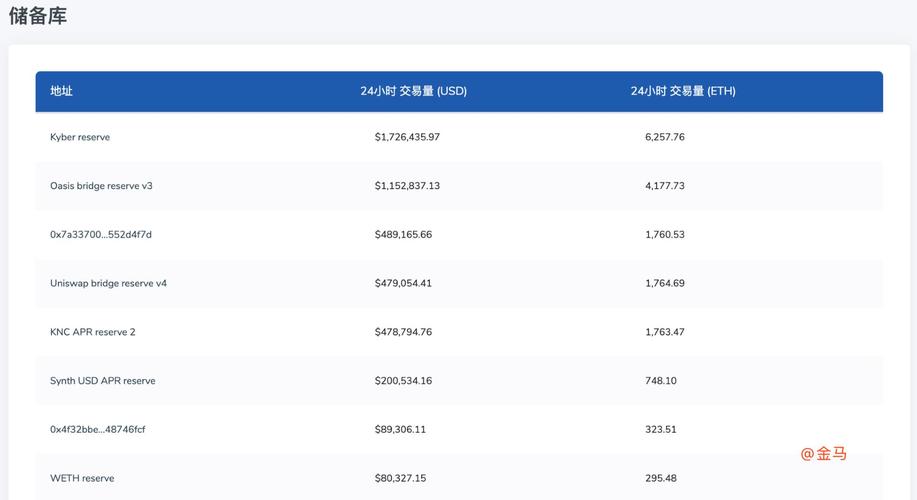Click the @金马 watermark text
Screen dimensions: 917x500
pyautogui.click(x=823, y=454)
